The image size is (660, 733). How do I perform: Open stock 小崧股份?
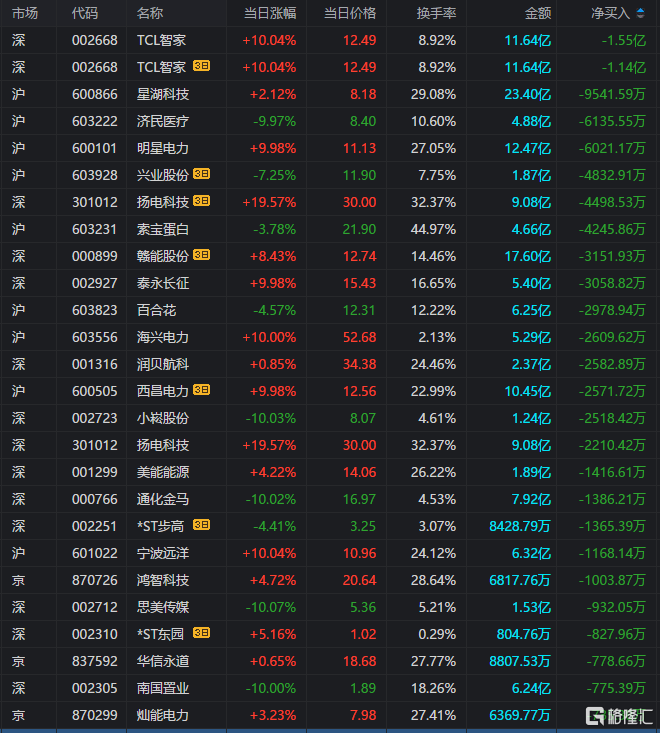pyautogui.click(x=163, y=418)
